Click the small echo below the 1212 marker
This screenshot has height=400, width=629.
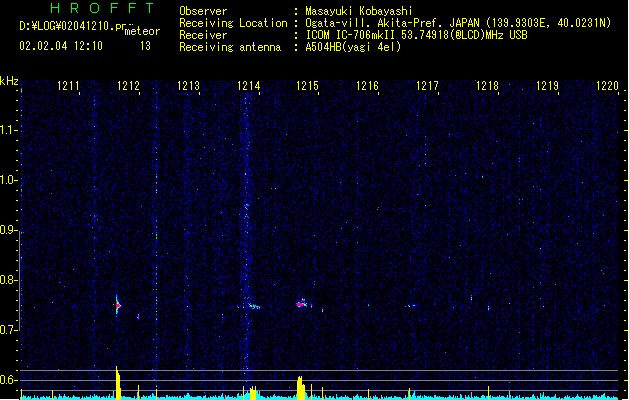click(138, 317)
